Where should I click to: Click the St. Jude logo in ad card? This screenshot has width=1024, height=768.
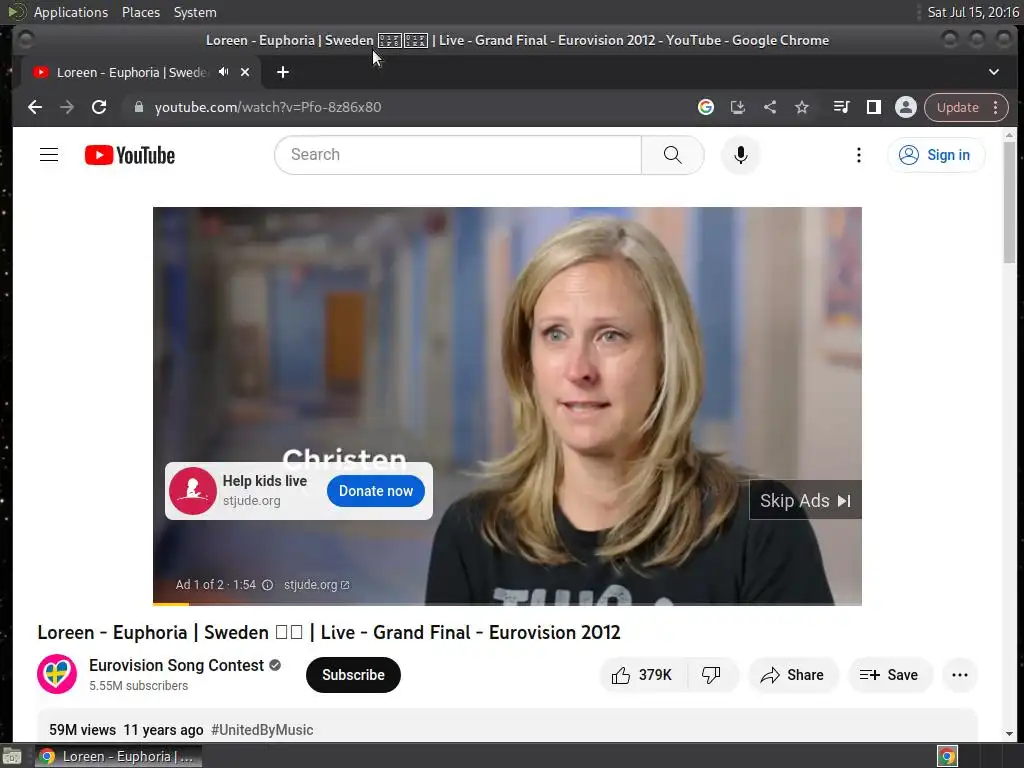tap(193, 491)
